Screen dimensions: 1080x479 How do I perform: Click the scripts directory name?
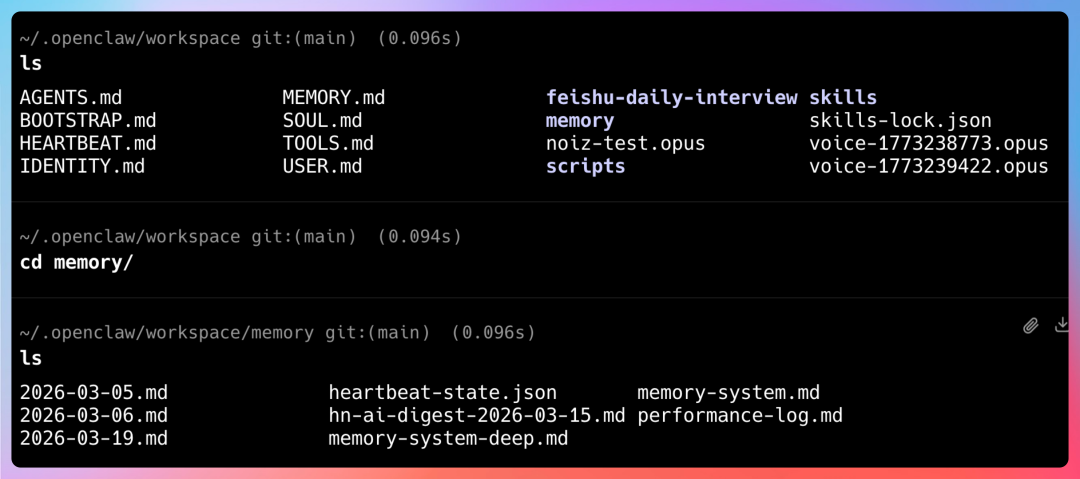pos(585,166)
